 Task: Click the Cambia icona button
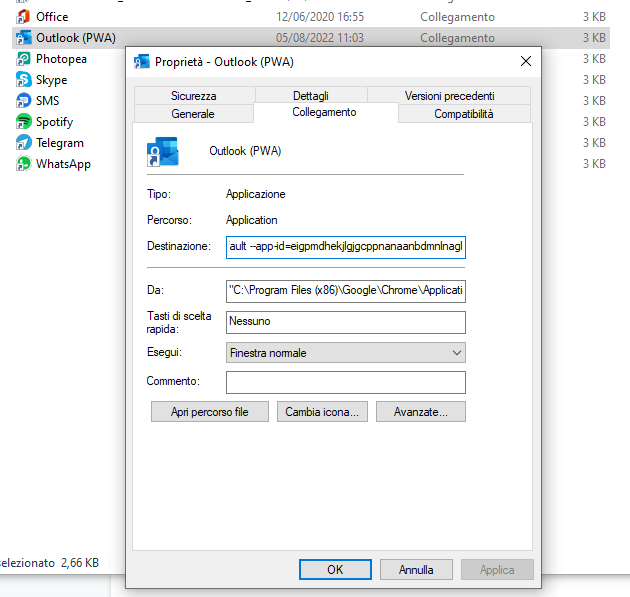(322, 411)
